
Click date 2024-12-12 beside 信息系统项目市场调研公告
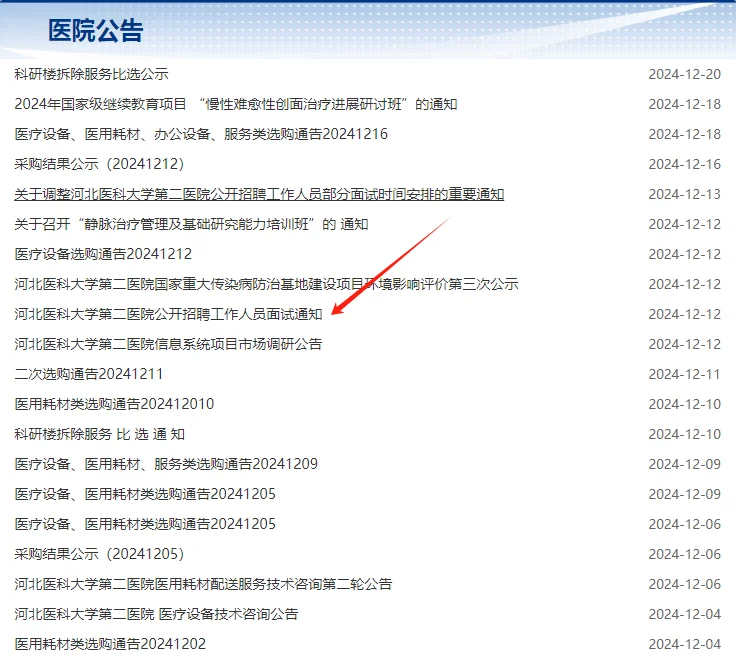(x=684, y=344)
